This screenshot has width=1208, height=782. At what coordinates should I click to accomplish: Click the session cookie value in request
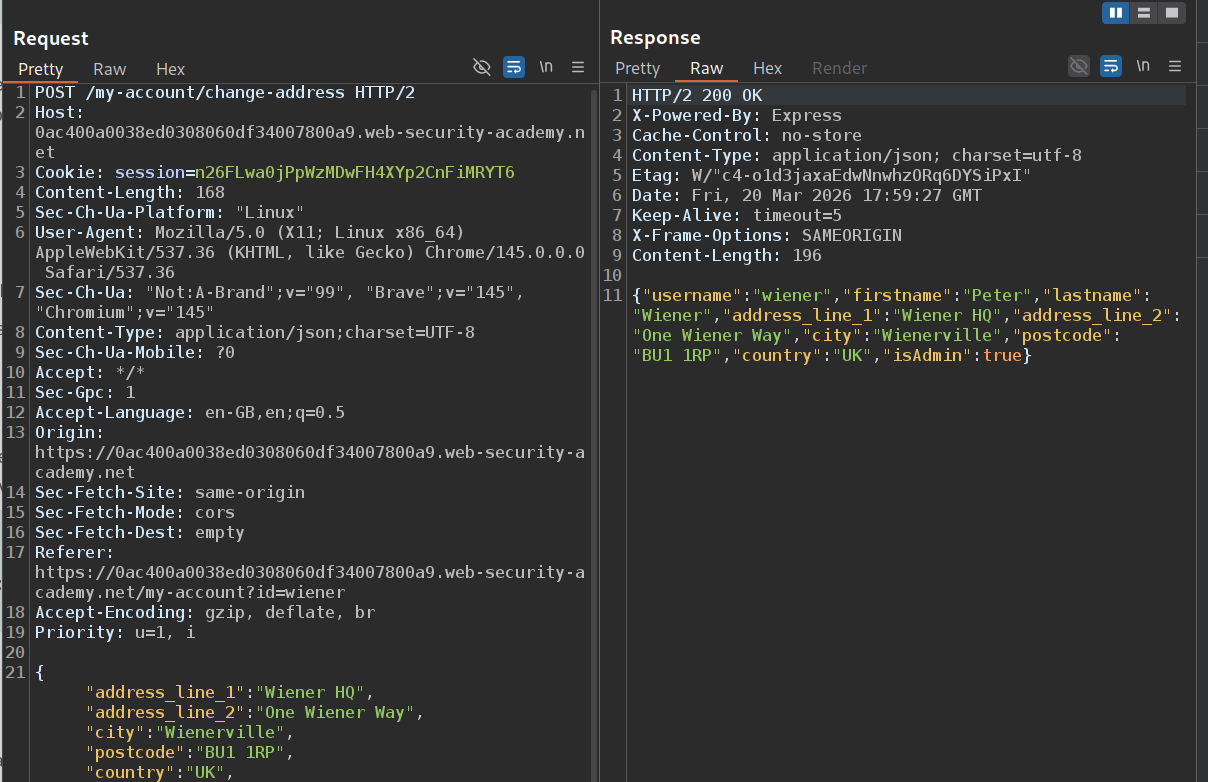pos(354,172)
